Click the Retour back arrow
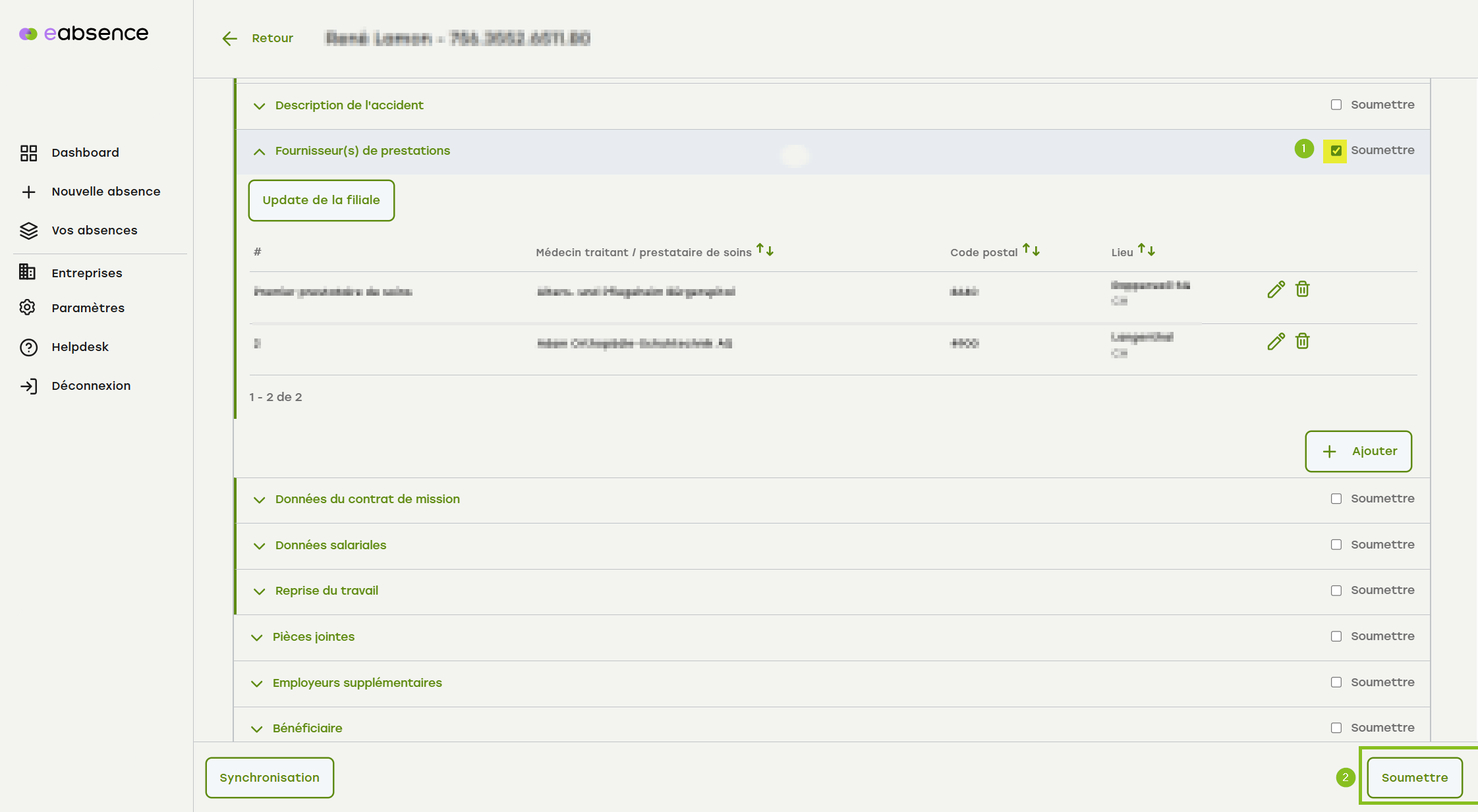The height and width of the screenshot is (812, 1478). click(x=230, y=38)
